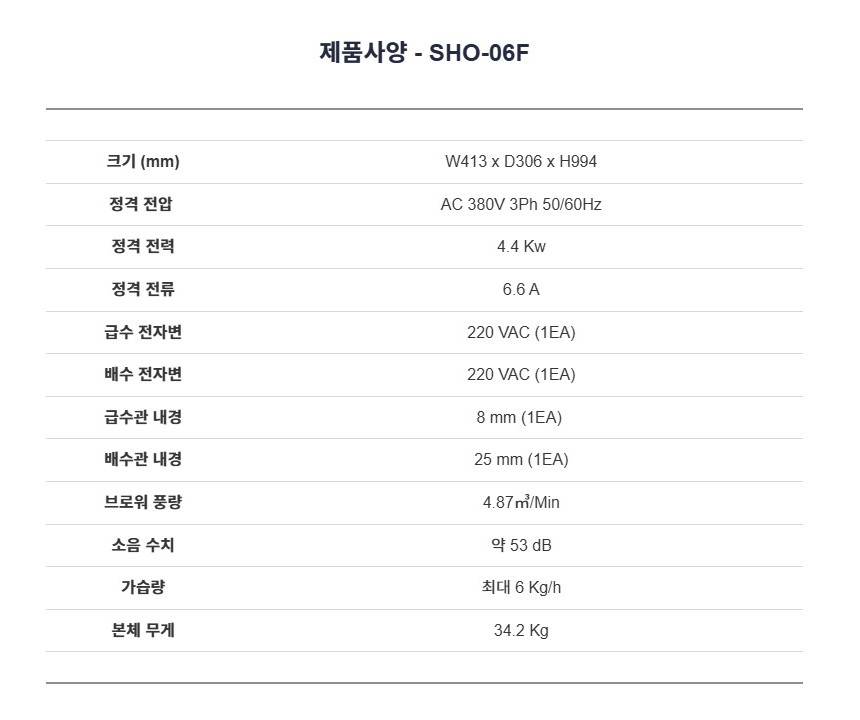The image size is (860, 720).
Task: Click the 정격 전압 label
Action: (143, 205)
